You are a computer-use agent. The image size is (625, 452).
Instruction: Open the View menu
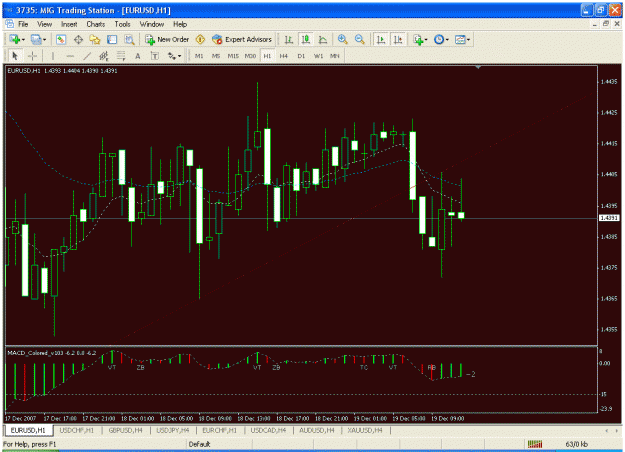(44, 24)
